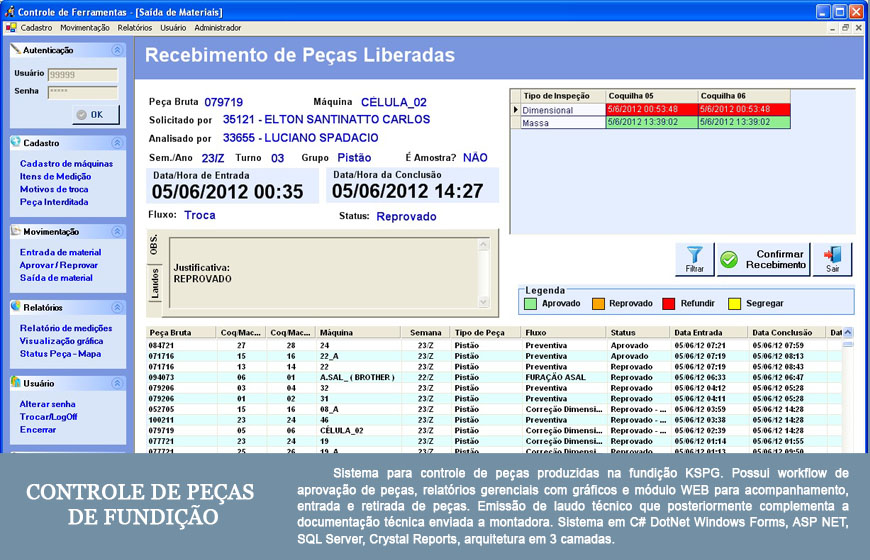Click the yellow Segregar legend swatch
The height and width of the screenshot is (560, 870).
pos(735,304)
